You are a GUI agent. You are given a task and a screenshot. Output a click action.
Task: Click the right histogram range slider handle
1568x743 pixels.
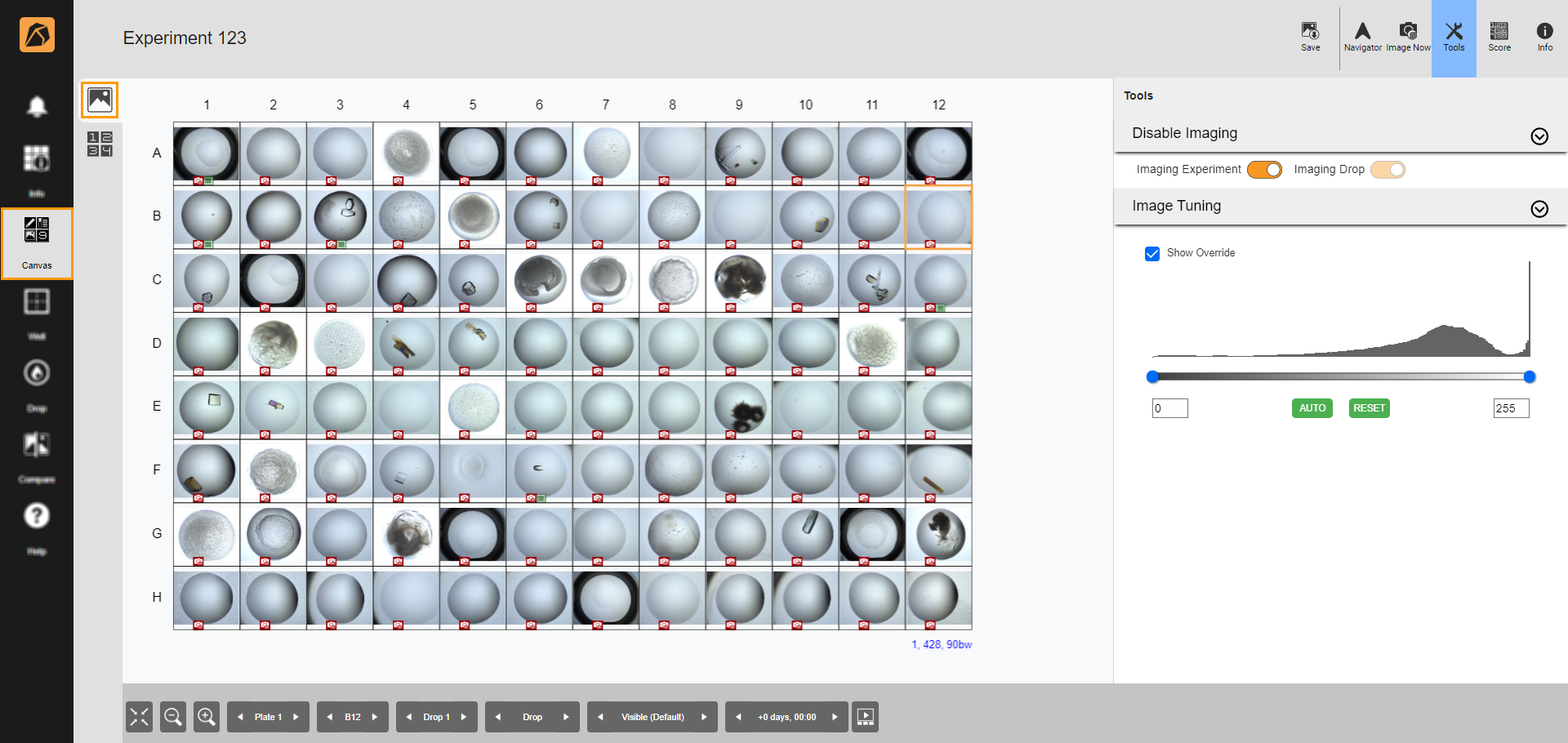(x=1530, y=376)
